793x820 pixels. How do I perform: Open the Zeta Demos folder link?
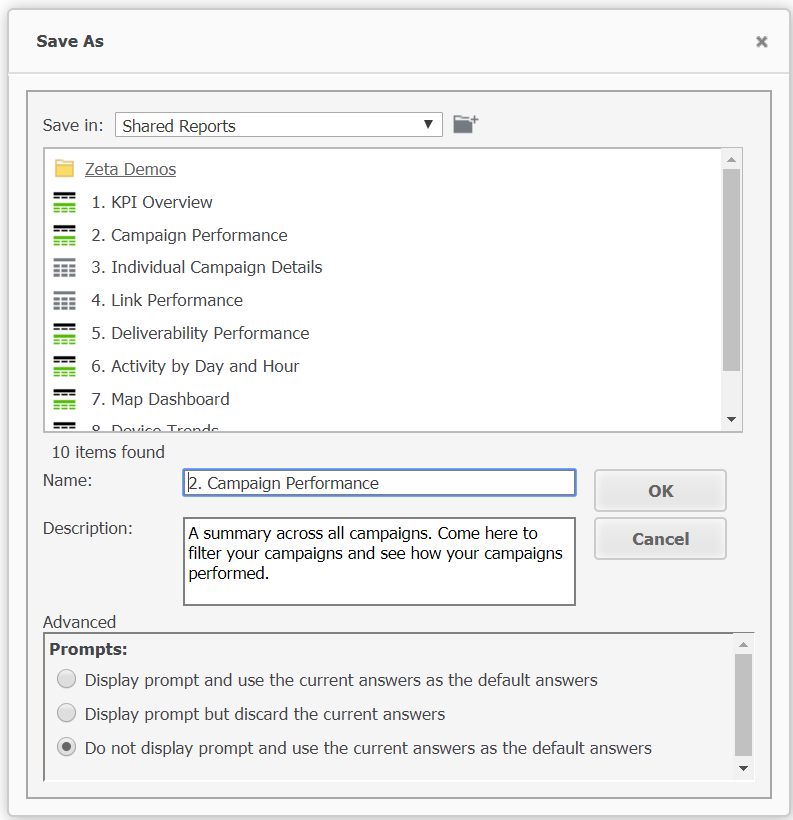[x=130, y=169]
